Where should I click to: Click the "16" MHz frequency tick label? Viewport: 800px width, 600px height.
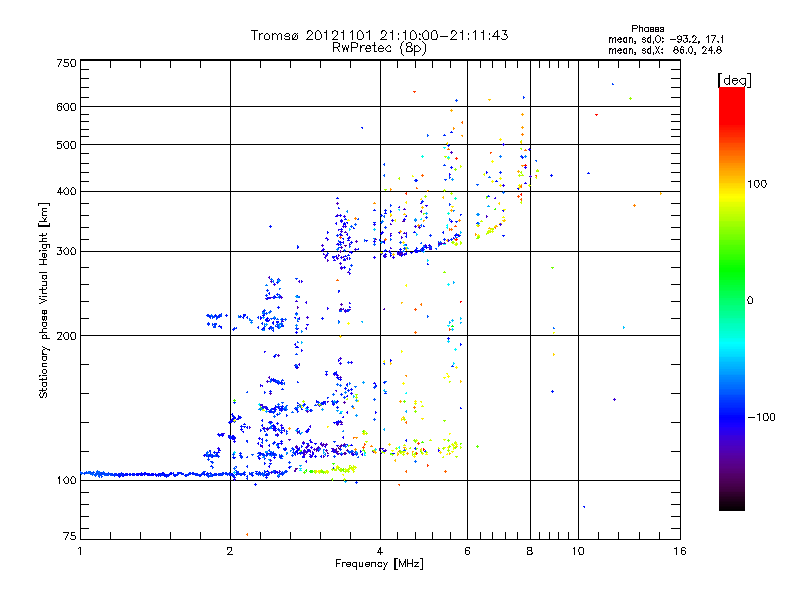tap(680, 551)
